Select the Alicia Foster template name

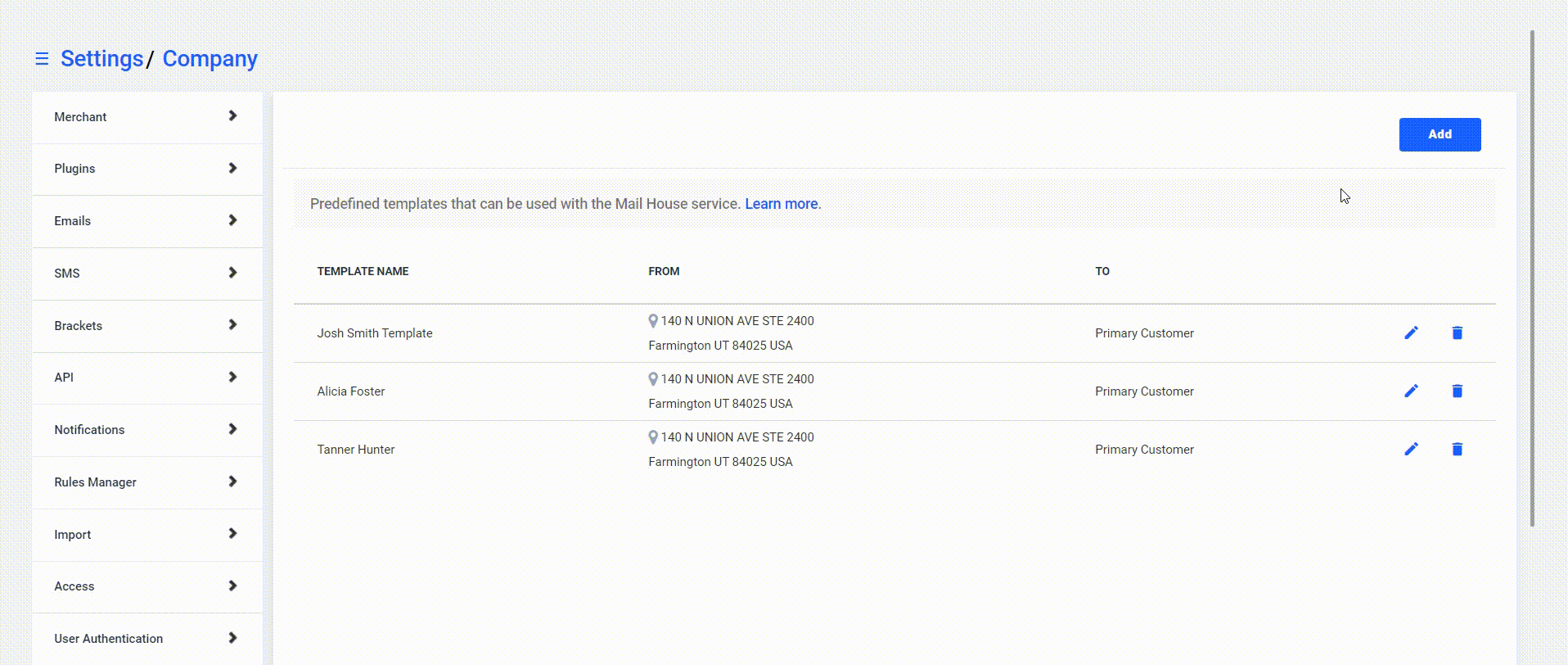click(x=350, y=391)
